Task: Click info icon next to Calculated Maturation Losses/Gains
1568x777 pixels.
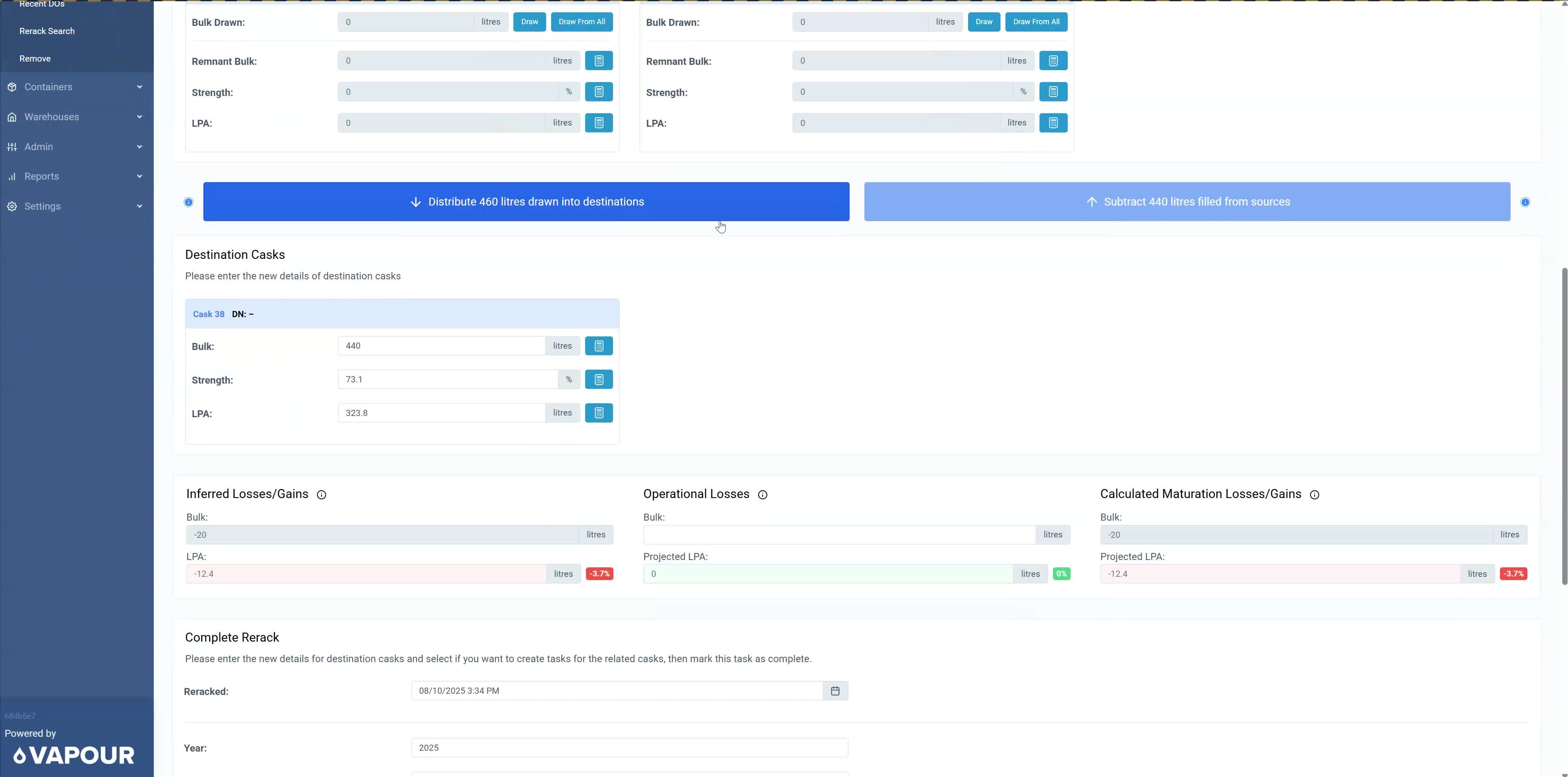Action: coord(1314,495)
